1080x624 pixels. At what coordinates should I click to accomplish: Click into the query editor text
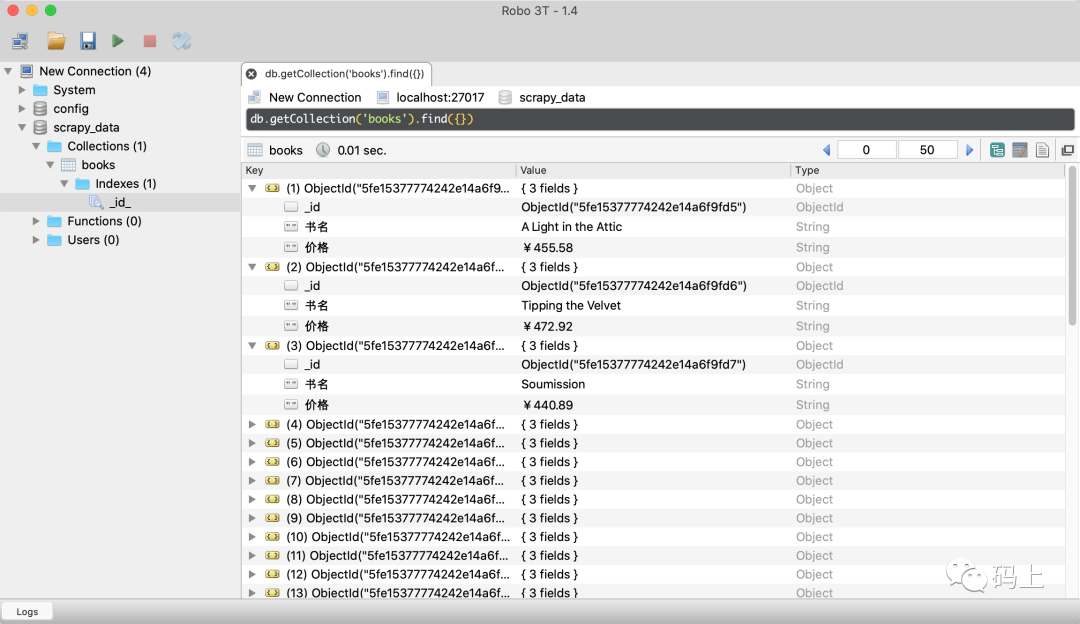coord(362,119)
